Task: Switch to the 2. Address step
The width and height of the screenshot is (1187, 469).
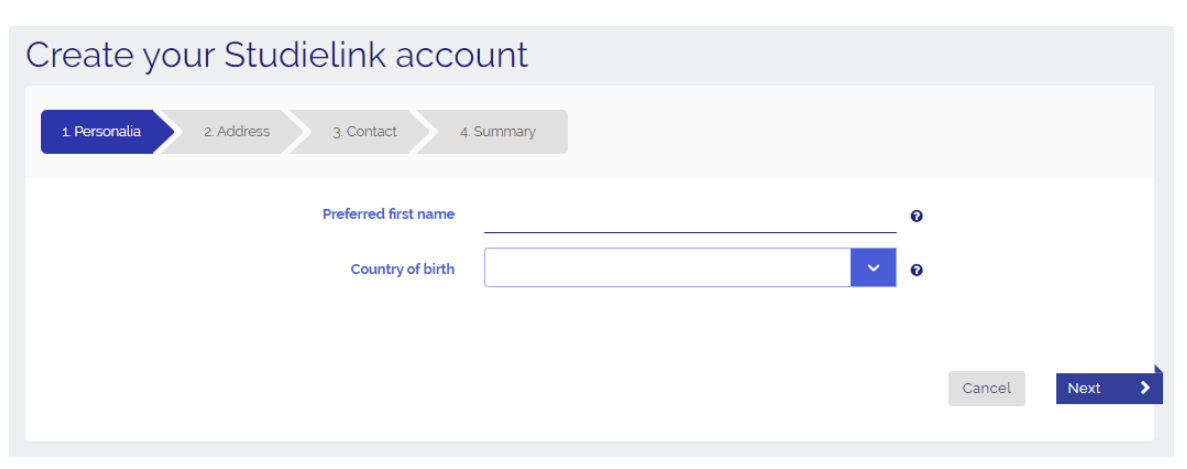Action: pos(237,131)
